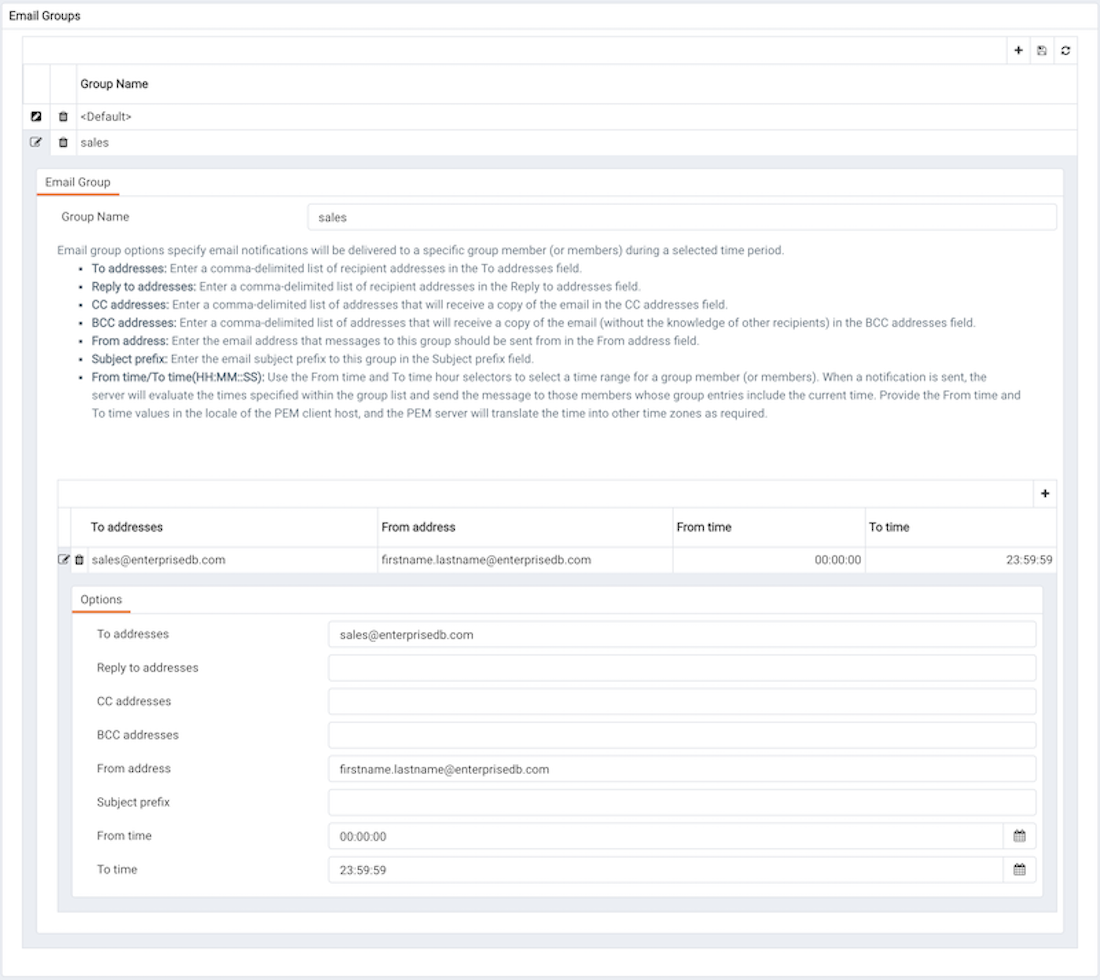Select the sales group name cell
Screen dimensions: 1100x980
tap(577, 142)
